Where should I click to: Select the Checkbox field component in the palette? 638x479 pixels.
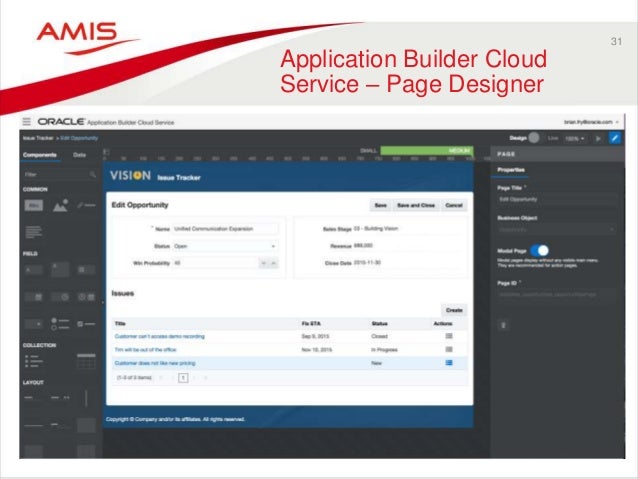(x=86, y=324)
